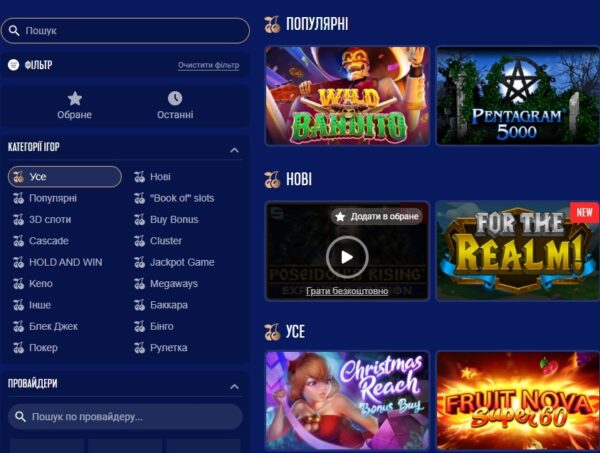Click the search magnifier icon in Пошук field
The image size is (600, 453).
pyautogui.click(x=14, y=31)
